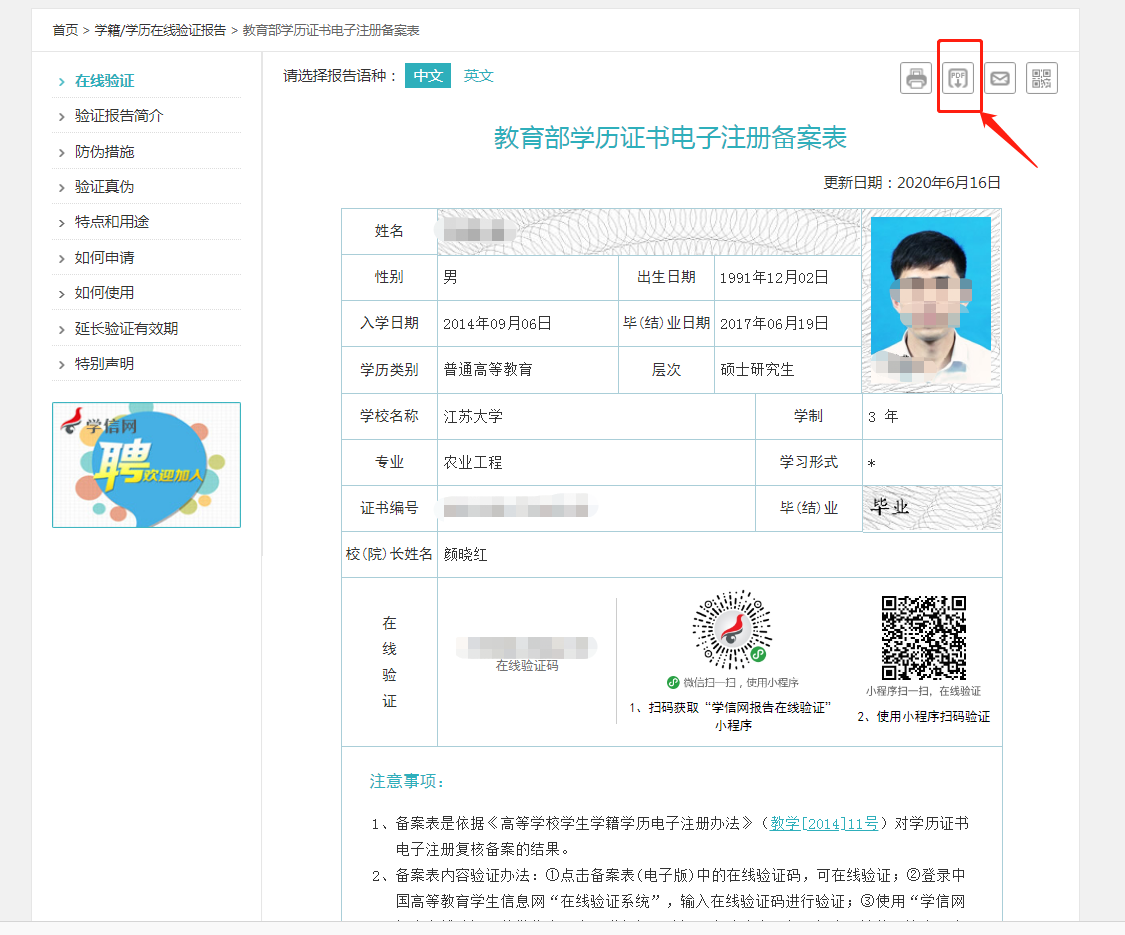Download the report as PDF
Viewport: 1125px width, 935px height.
pos(958,78)
